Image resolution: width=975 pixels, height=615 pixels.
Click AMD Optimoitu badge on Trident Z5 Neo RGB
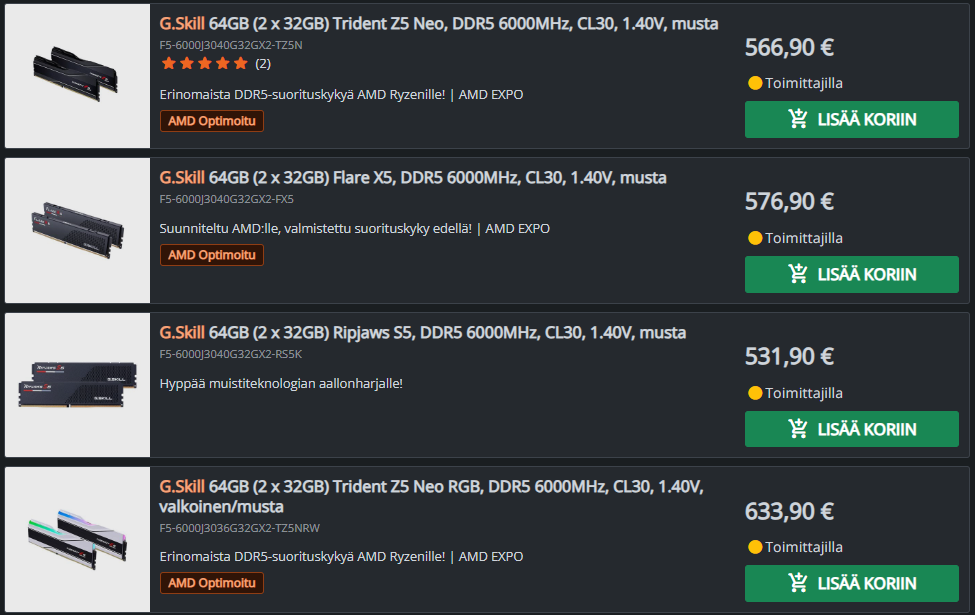pyautogui.click(x=211, y=583)
